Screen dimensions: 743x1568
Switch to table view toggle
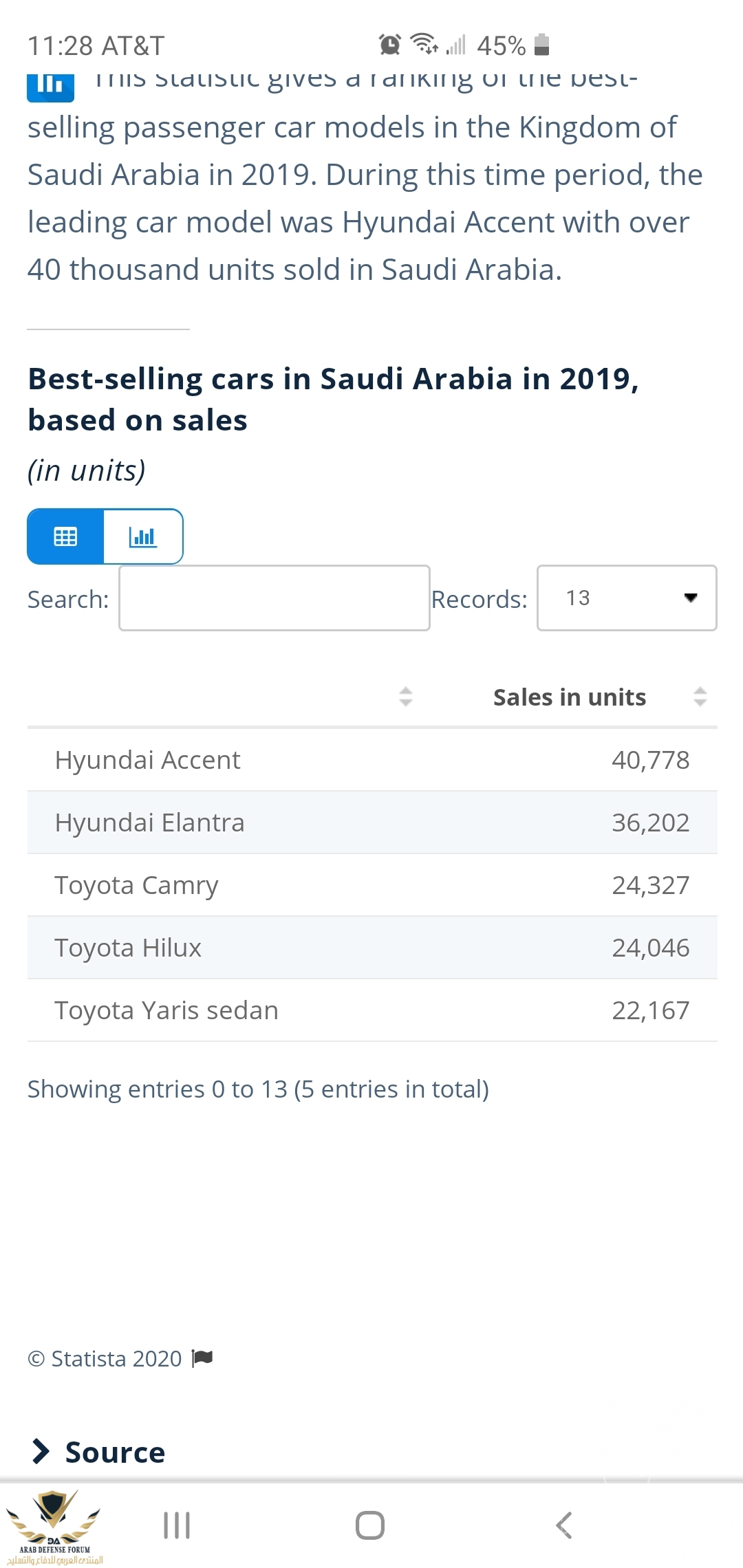click(65, 536)
